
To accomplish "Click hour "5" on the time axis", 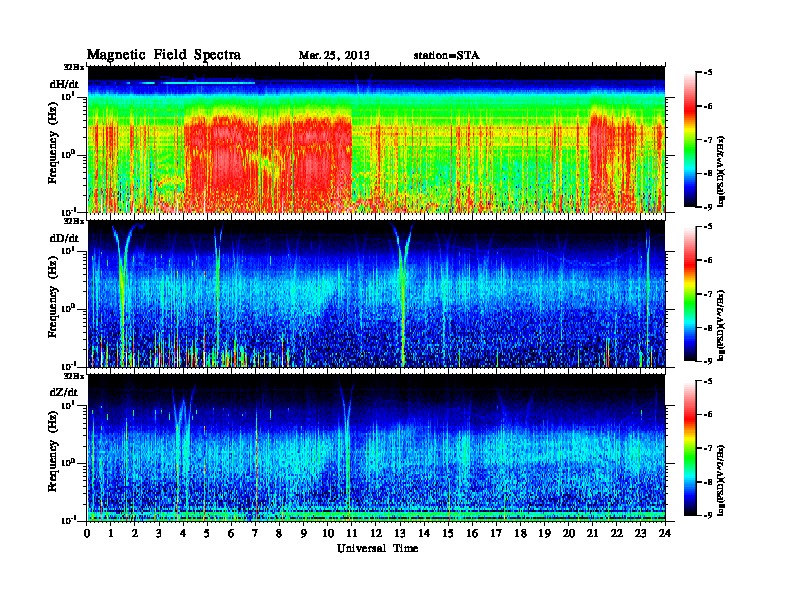I will [207, 533].
